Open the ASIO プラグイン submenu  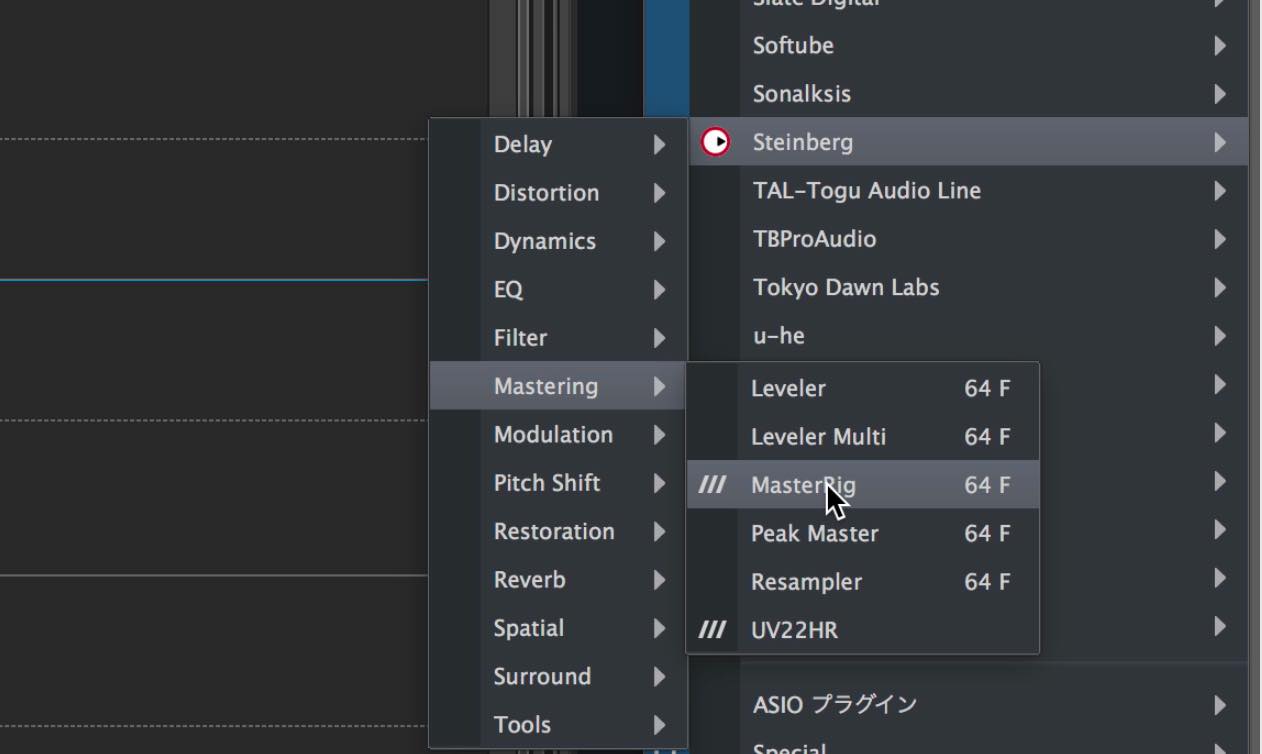click(x=968, y=705)
